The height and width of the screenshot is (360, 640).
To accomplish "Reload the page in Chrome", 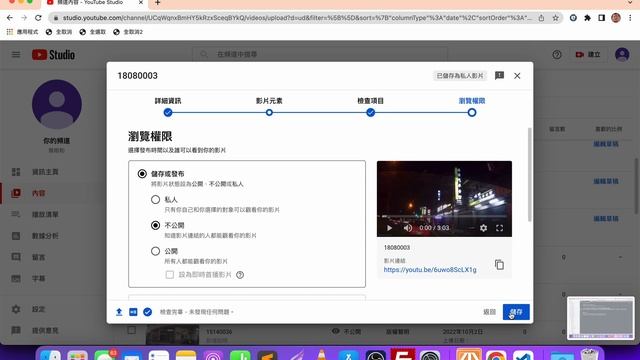I will [x=38, y=18].
